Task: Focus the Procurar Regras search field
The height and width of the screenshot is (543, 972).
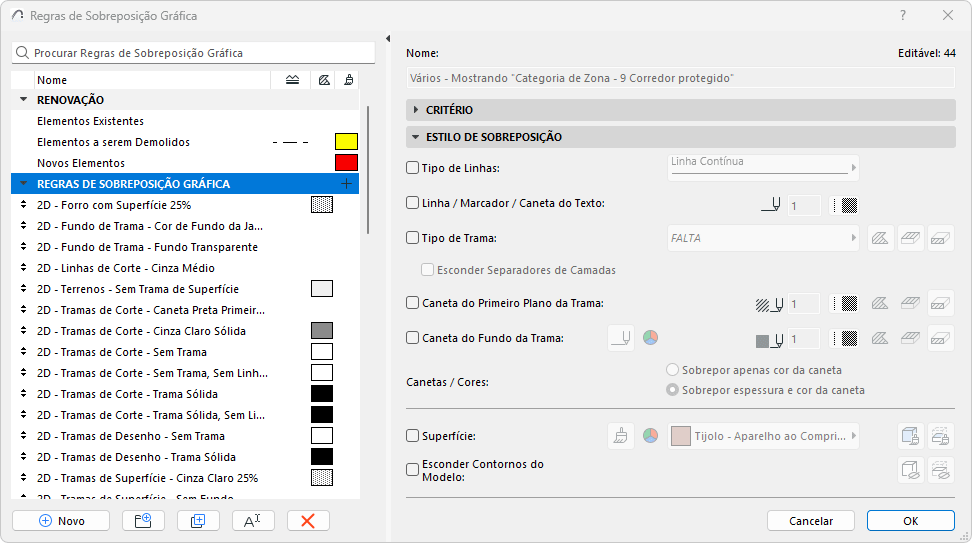Action: [x=193, y=53]
